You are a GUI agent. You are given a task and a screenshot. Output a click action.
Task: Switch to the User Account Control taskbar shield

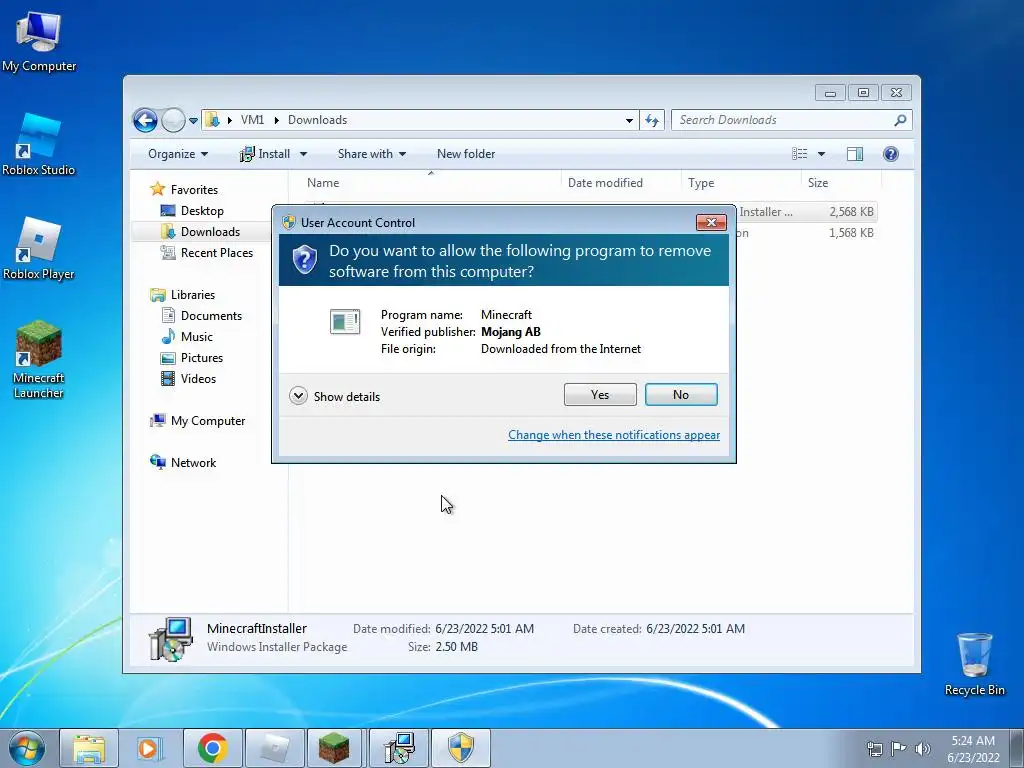(461, 748)
